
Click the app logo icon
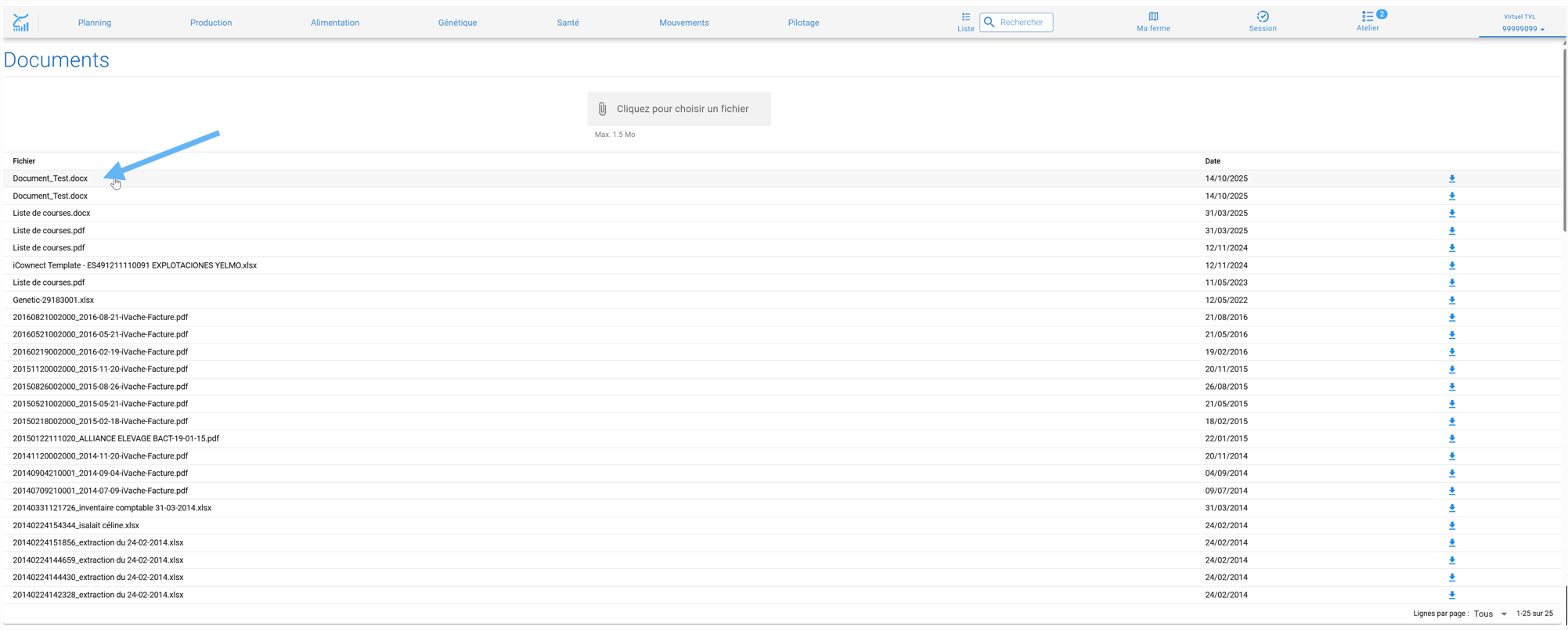(21, 23)
